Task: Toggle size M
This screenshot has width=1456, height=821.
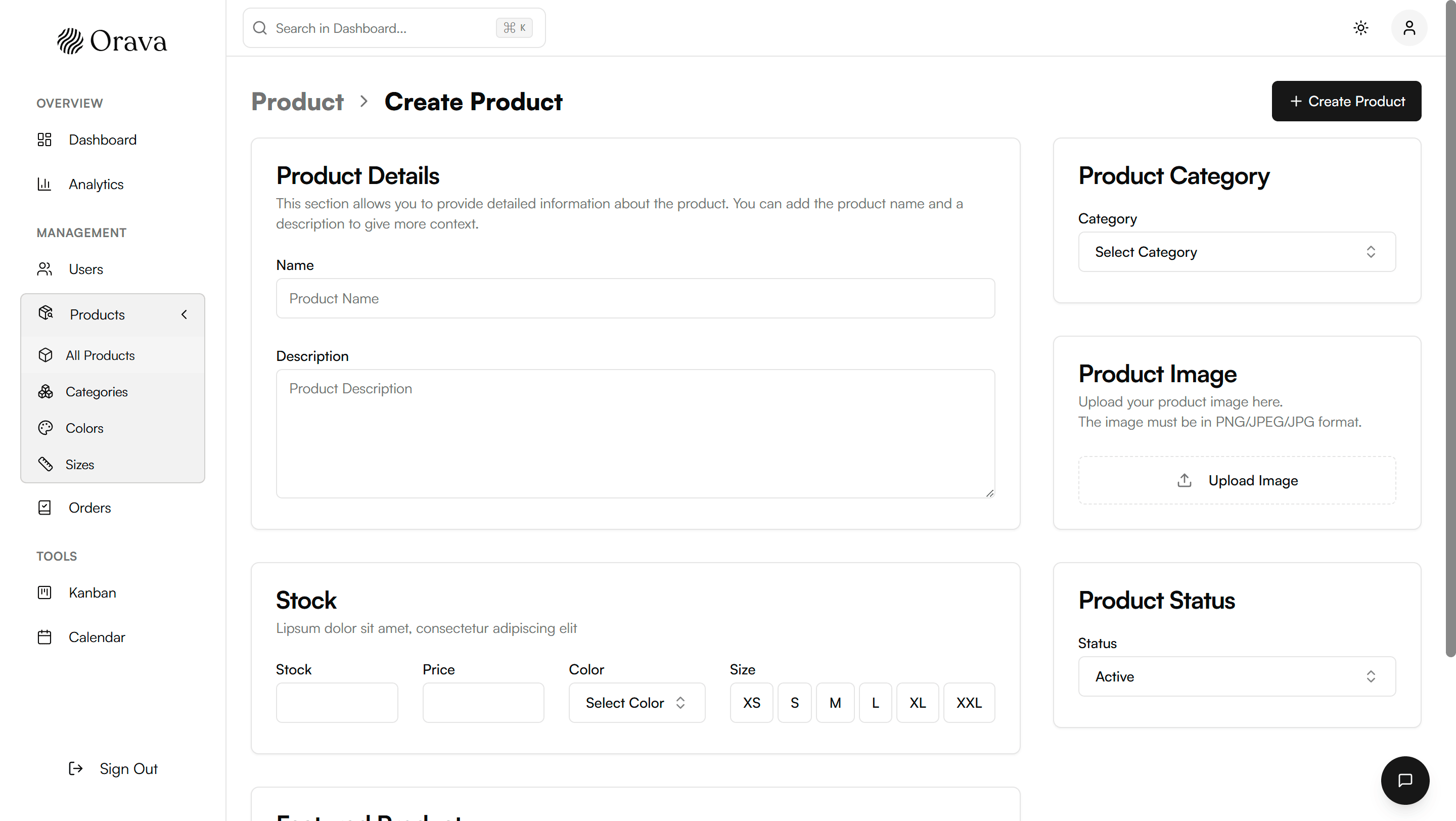Action: click(x=835, y=702)
